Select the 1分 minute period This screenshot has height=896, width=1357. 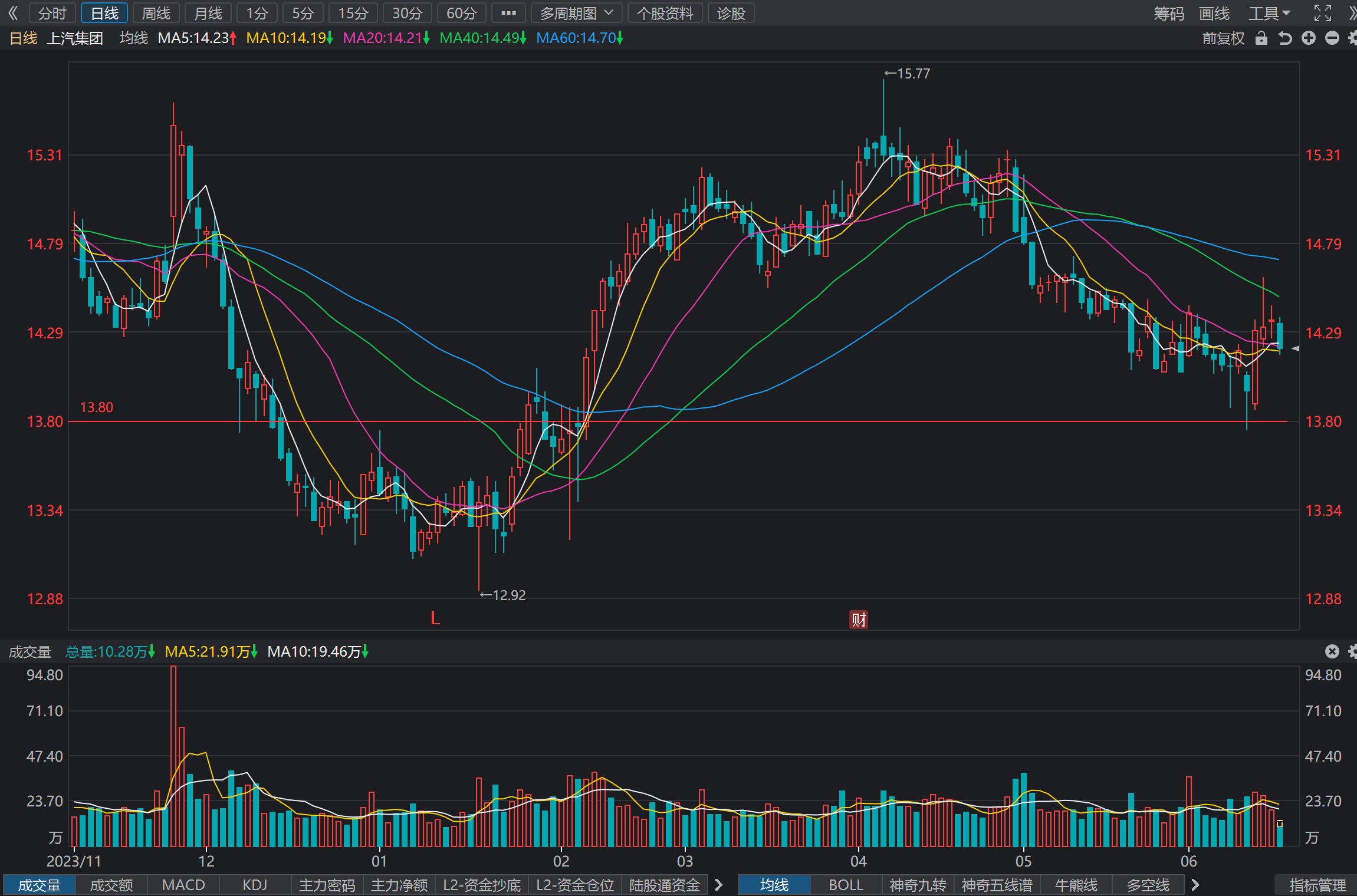[257, 13]
